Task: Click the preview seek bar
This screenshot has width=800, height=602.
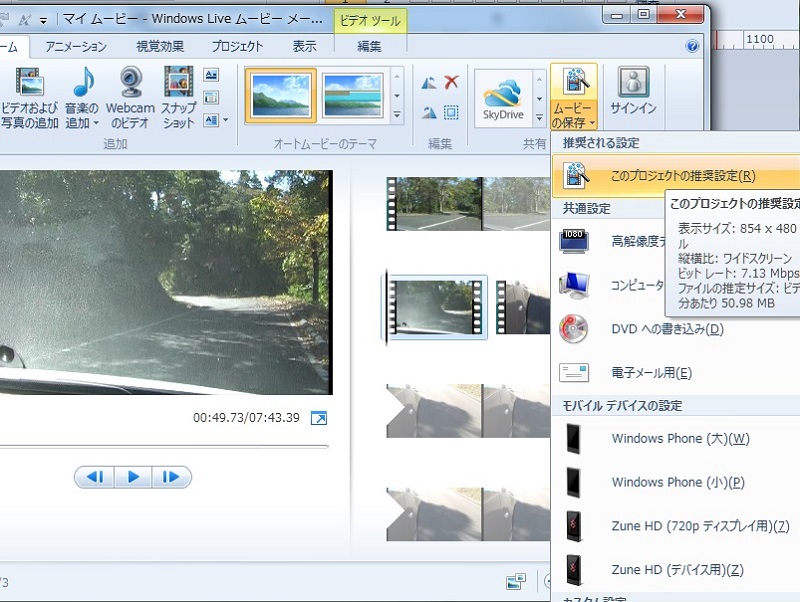Action: coord(164,446)
